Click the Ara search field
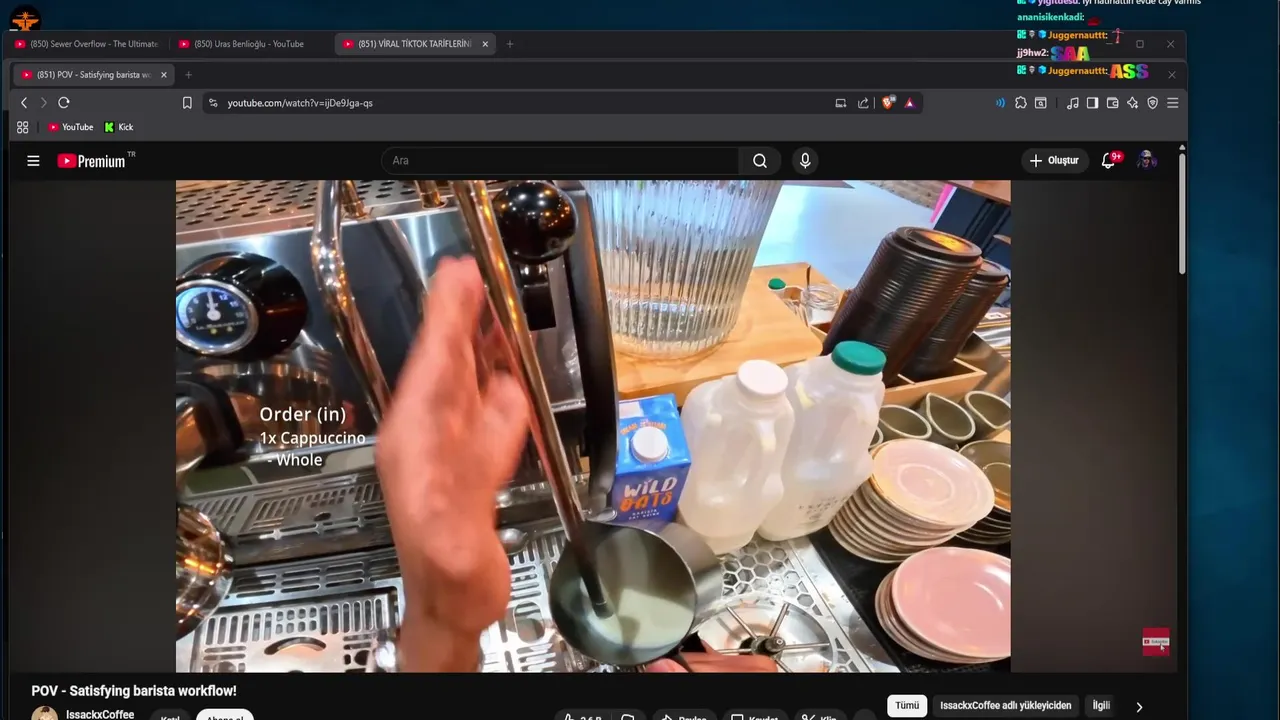The width and height of the screenshot is (1280, 720). coord(560,161)
